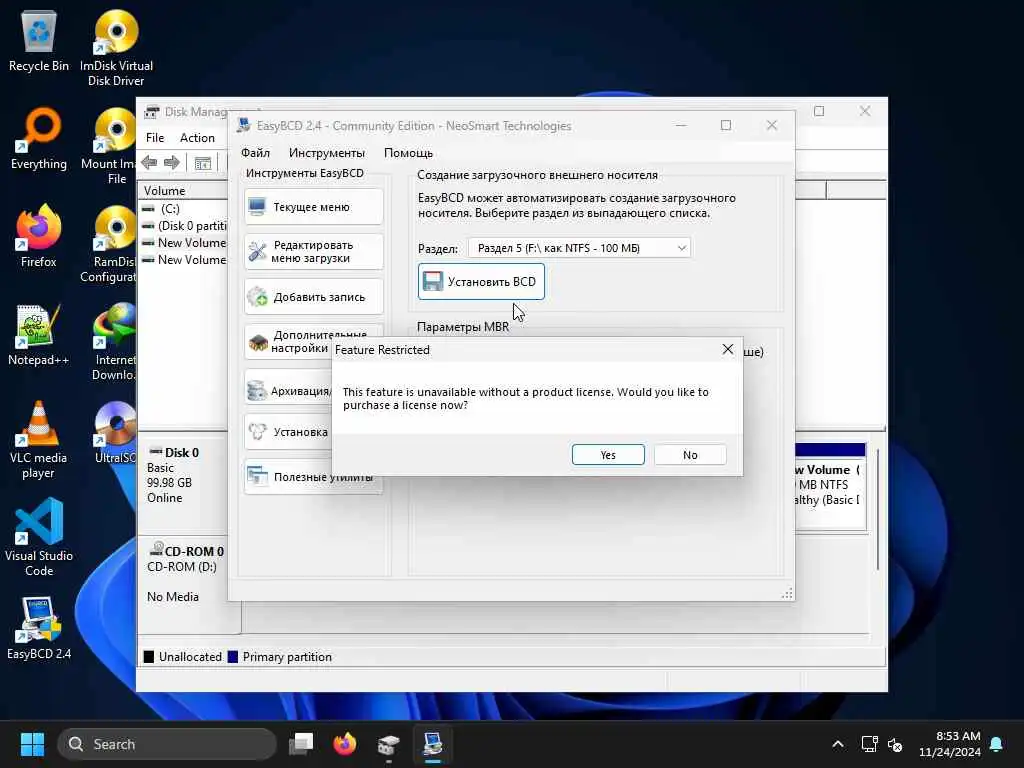1024x768 pixels.
Task: Click No in Feature Restricted dialog
Action: 690,455
